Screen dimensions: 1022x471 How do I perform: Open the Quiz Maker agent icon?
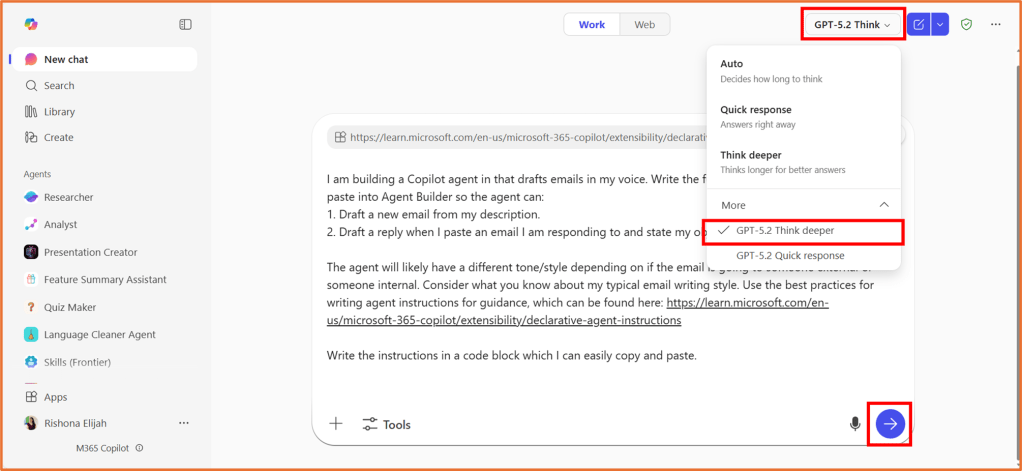coord(31,307)
